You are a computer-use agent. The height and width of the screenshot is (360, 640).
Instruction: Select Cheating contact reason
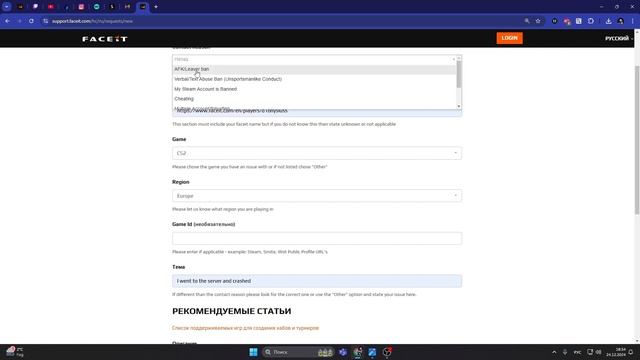click(x=314, y=99)
